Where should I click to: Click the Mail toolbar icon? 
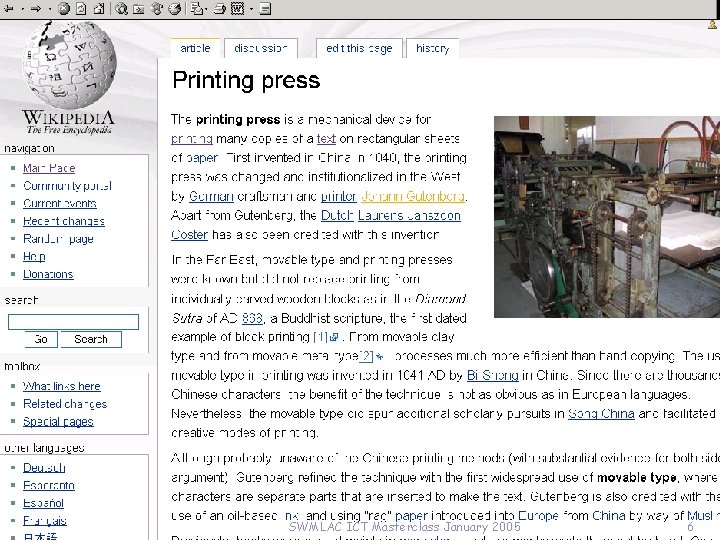tap(197, 8)
